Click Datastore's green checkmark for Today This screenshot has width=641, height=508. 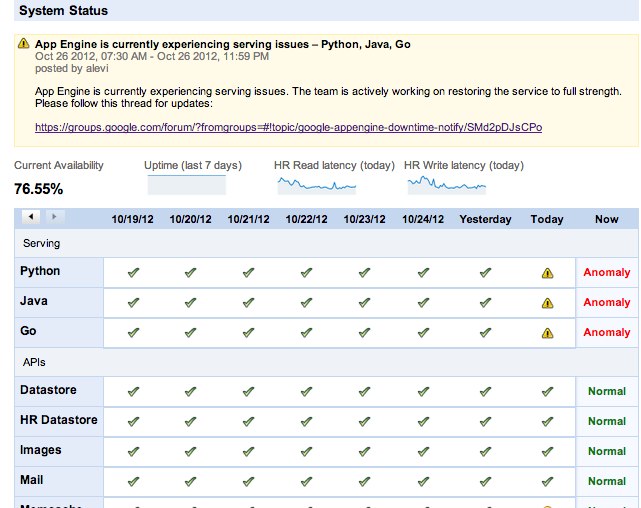(x=547, y=391)
